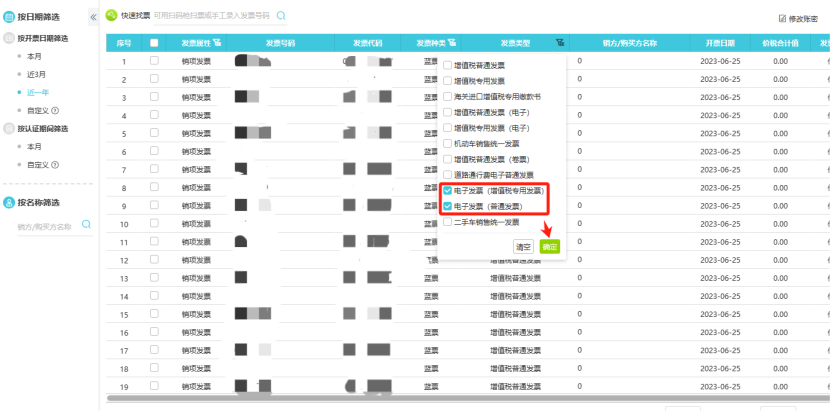This screenshot has height=411, width=830.
Task: Check 道路通行费电子普通发票 option
Action: (x=448, y=174)
